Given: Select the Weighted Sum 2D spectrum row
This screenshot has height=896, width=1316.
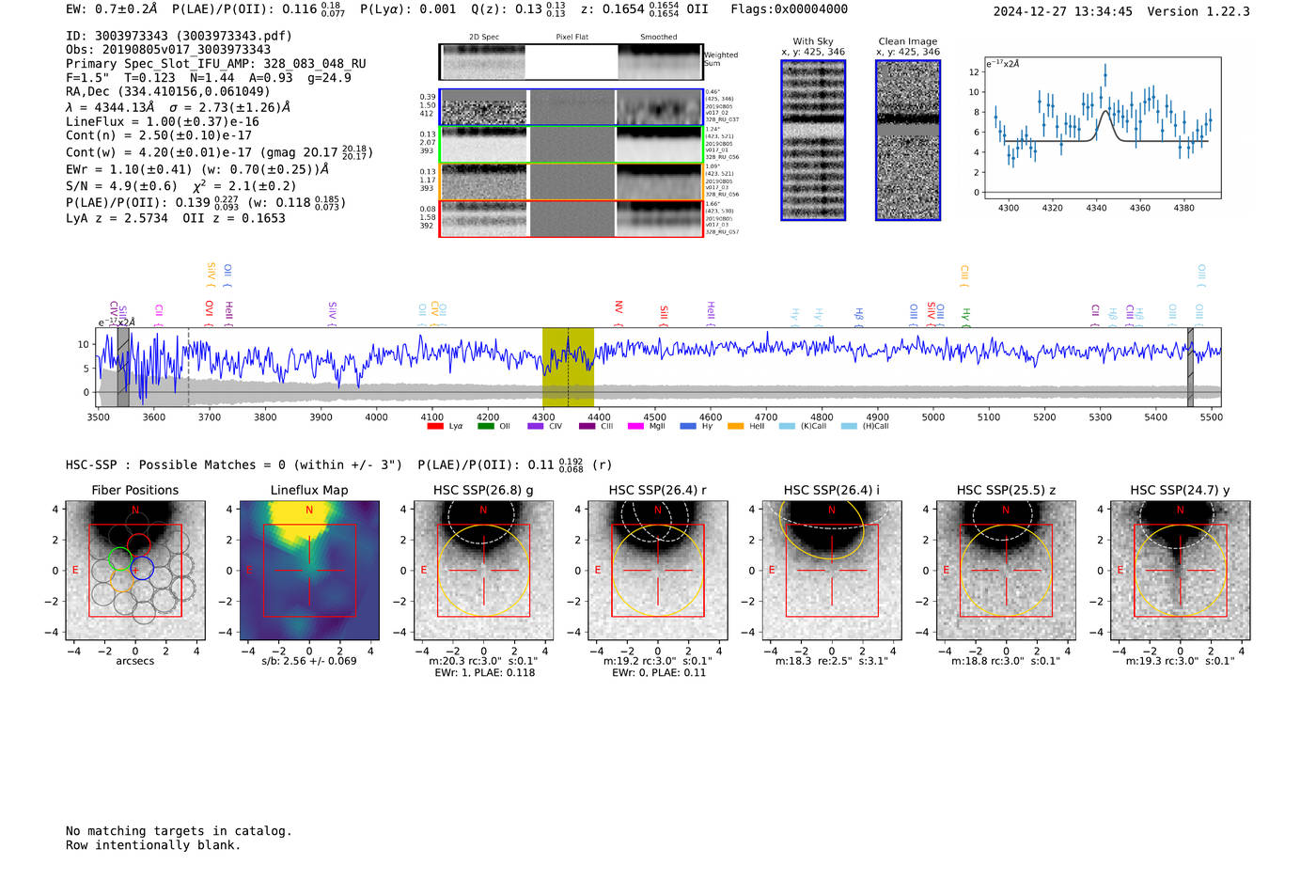Looking at the screenshot, I should (572, 62).
